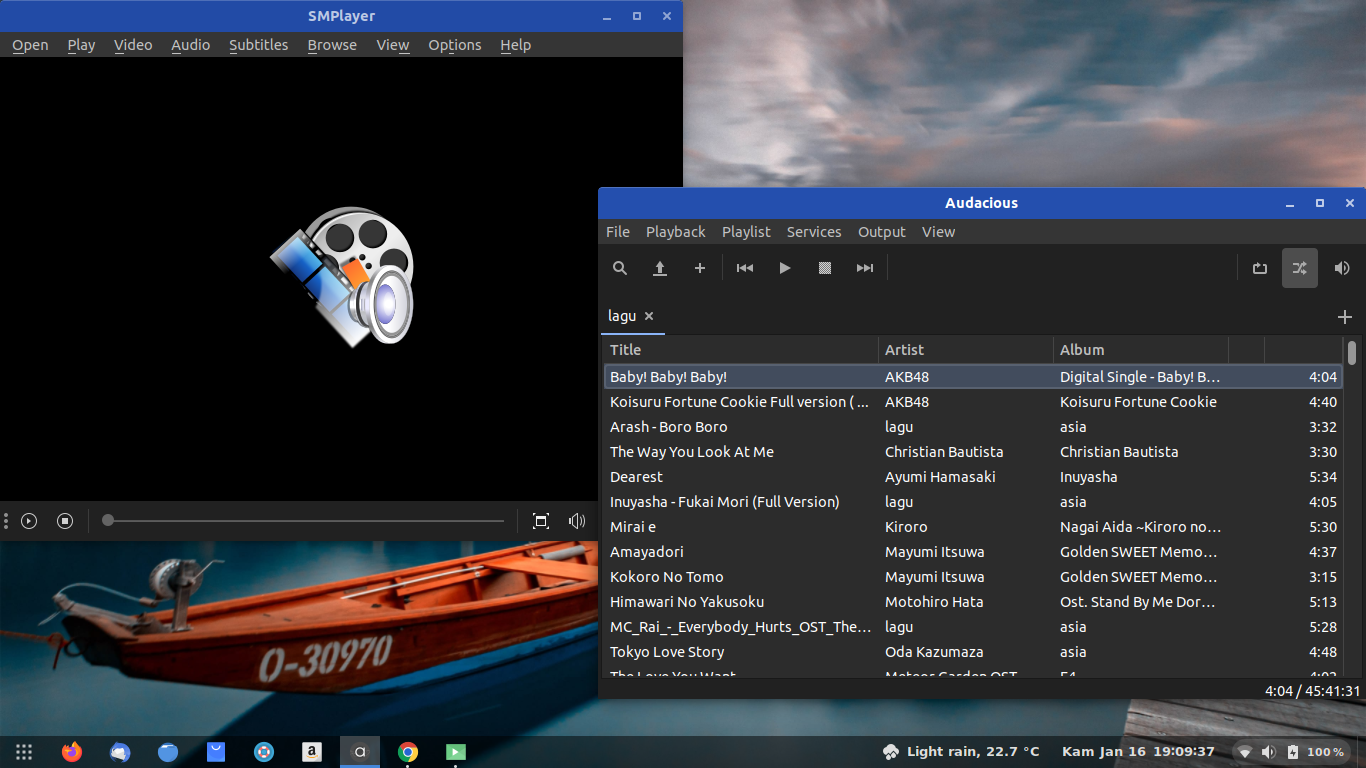Open the Audacious Playback menu
The height and width of the screenshot is (768, 1366).
tap(676, 232)
